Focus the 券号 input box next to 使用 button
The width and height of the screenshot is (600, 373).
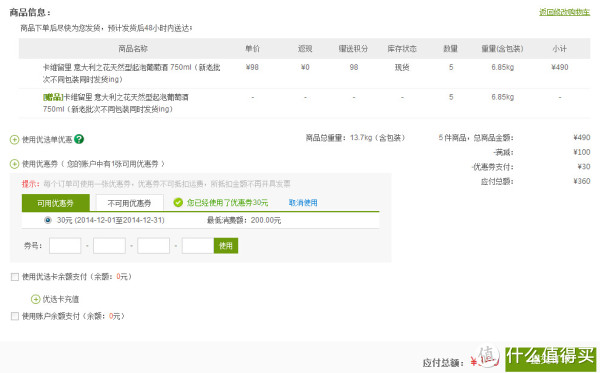[x=198, y=246]
